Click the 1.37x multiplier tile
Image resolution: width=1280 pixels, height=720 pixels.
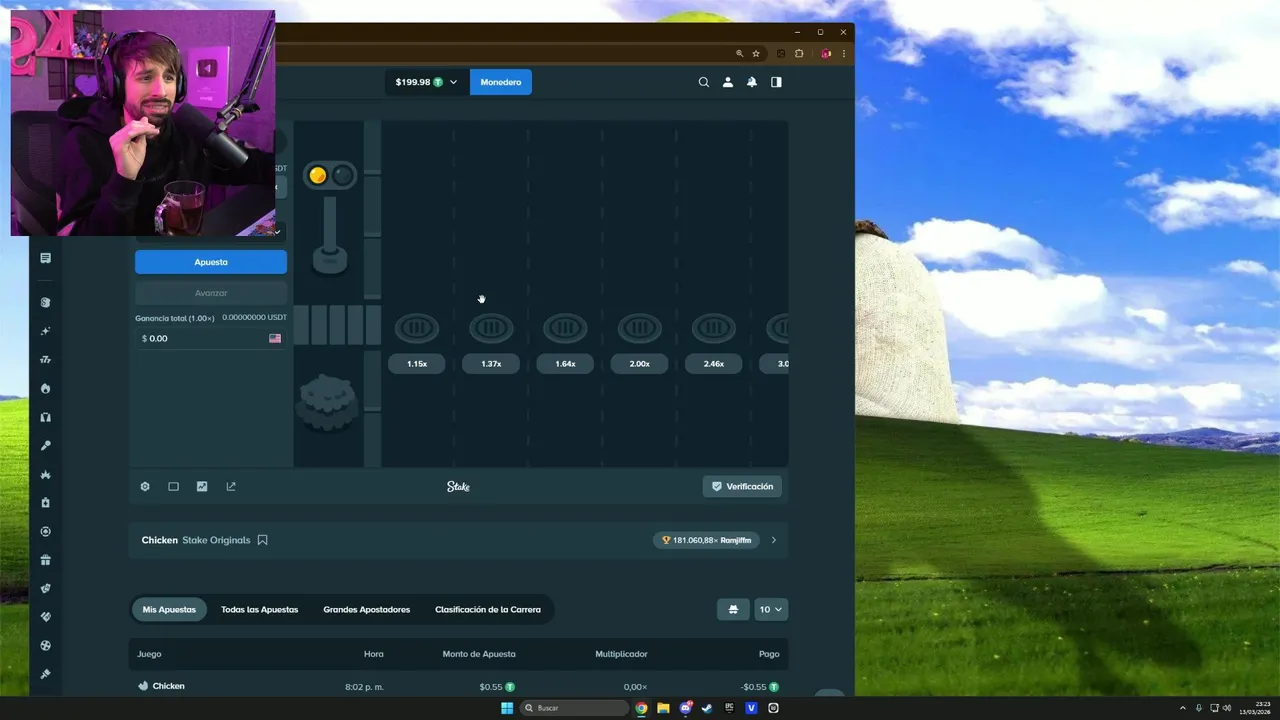(491, 364)
